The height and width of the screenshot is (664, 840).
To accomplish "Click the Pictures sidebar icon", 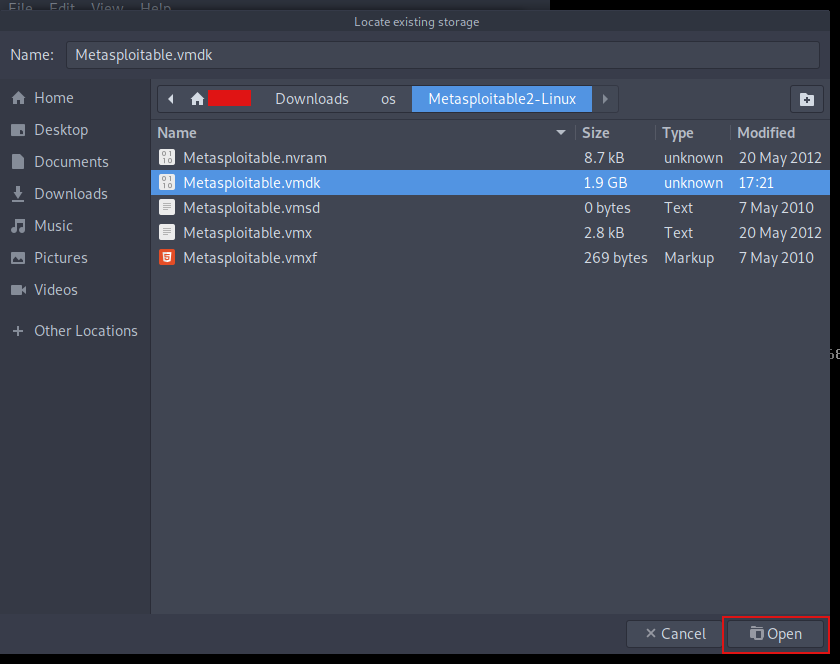I will (18, 258).
